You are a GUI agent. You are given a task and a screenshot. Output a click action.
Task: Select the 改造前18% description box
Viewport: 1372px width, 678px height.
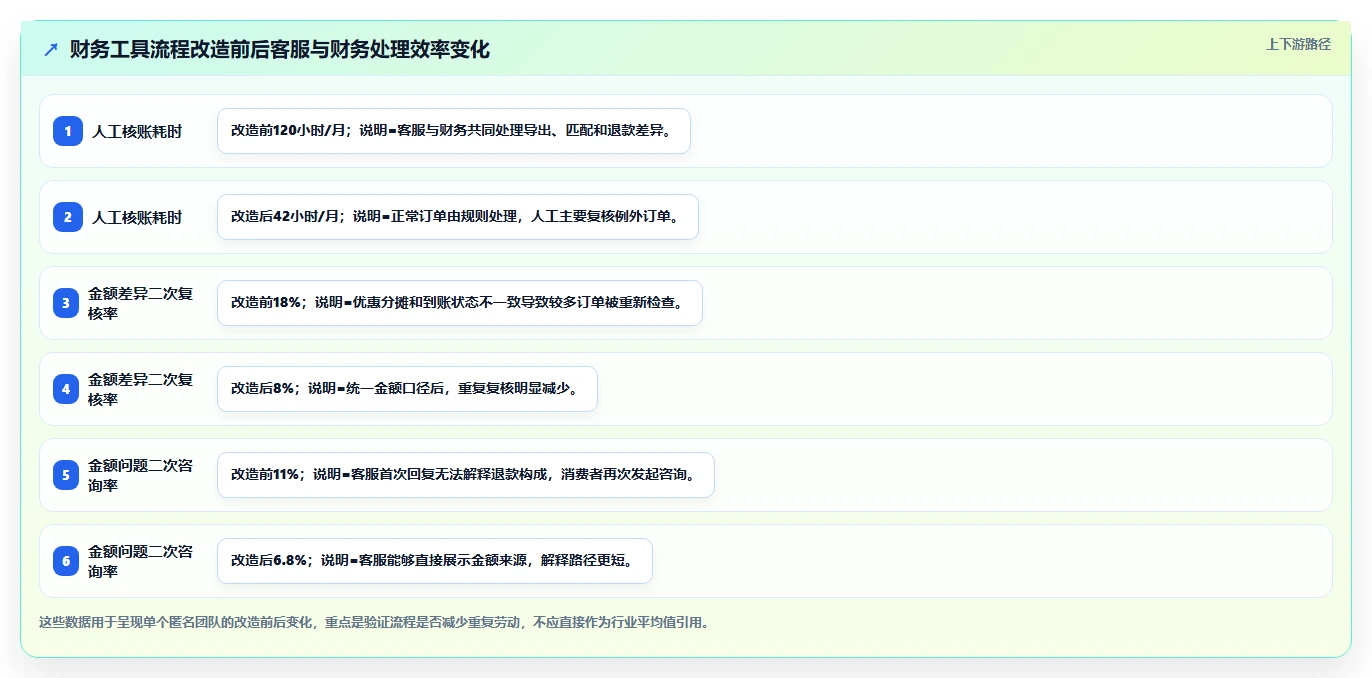pyautogui.click(x=460, y=303)
